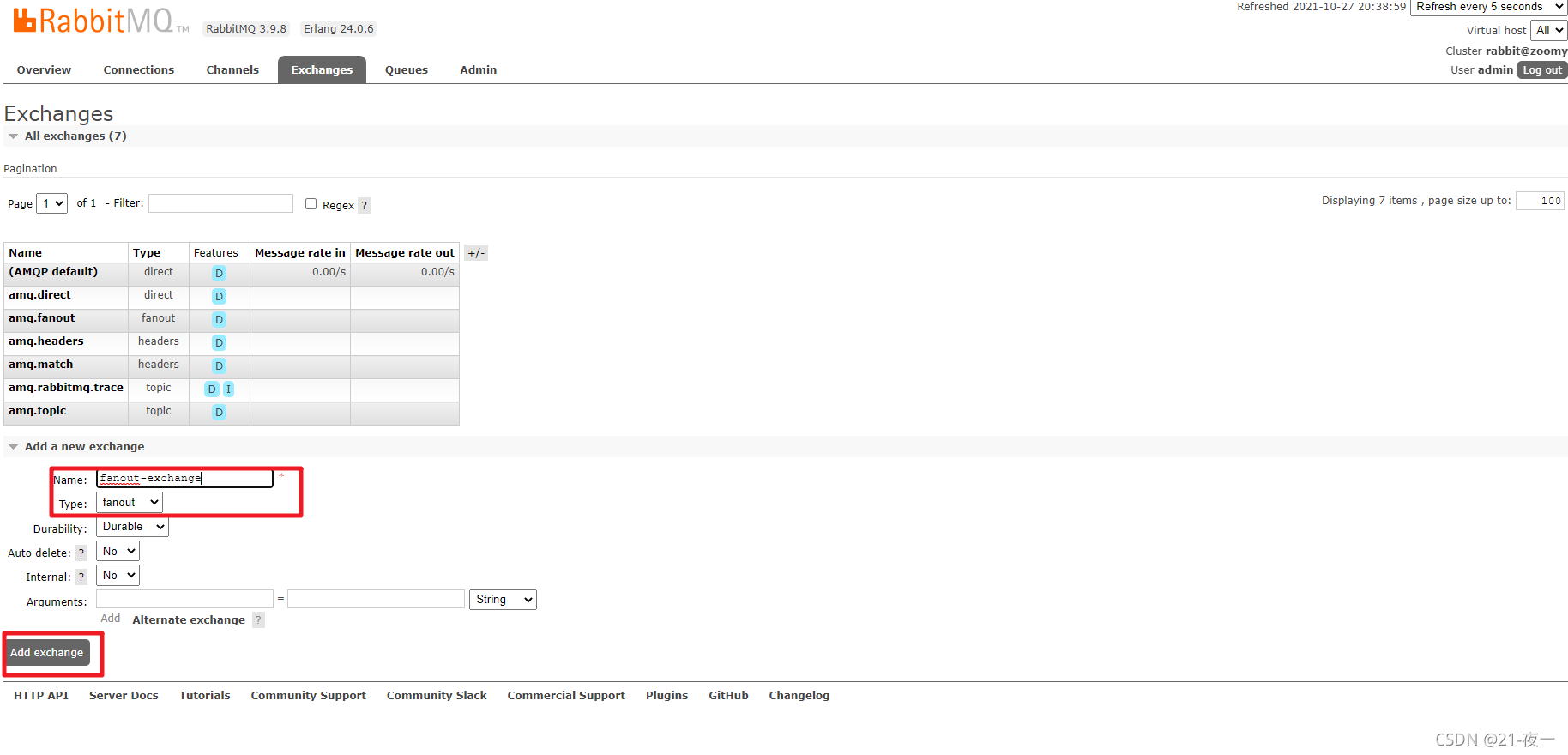
Task: Switch to the Channels tab
Action: (x=232, y=70)
